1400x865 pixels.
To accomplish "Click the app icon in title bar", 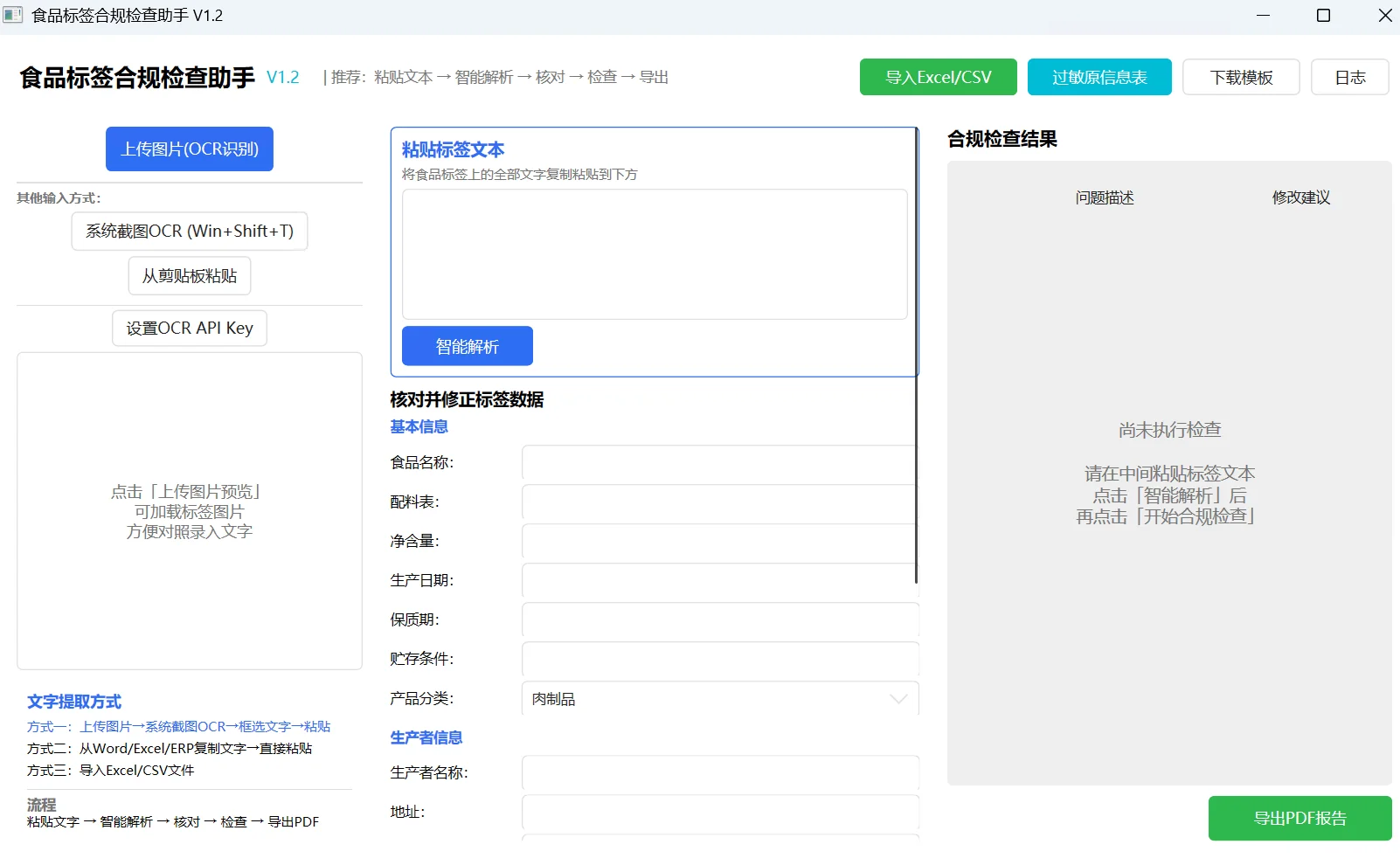I will click(12, 15).
